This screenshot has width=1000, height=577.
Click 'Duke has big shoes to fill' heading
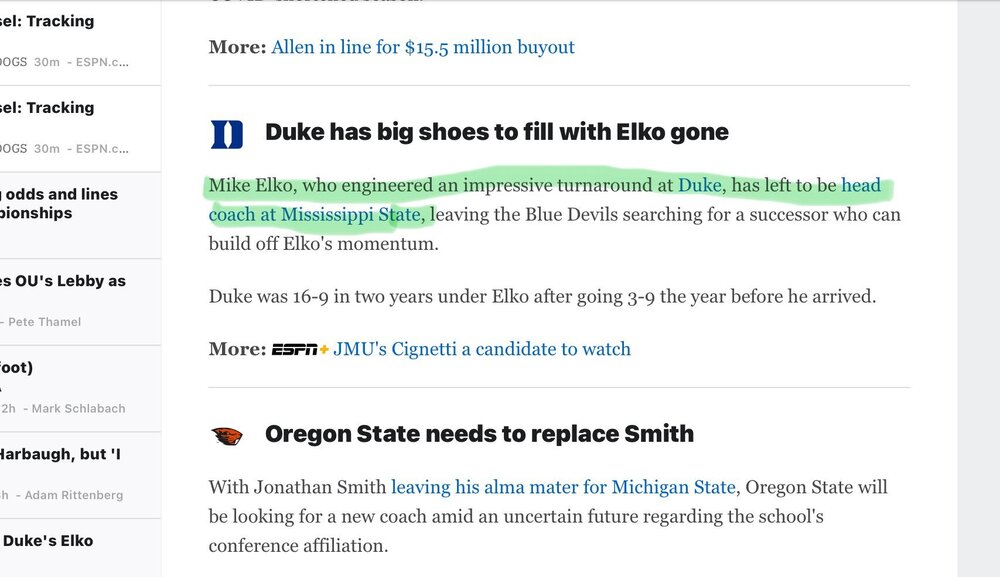497,132
